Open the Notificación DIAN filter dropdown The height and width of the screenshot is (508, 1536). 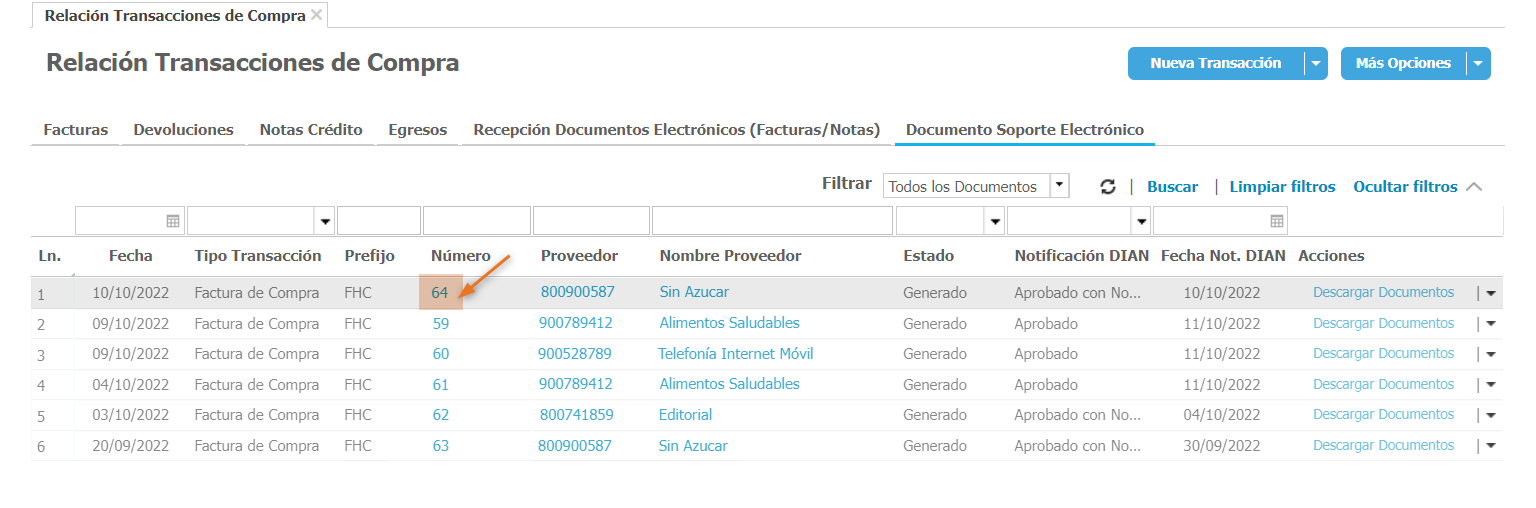click(1141, 221)
